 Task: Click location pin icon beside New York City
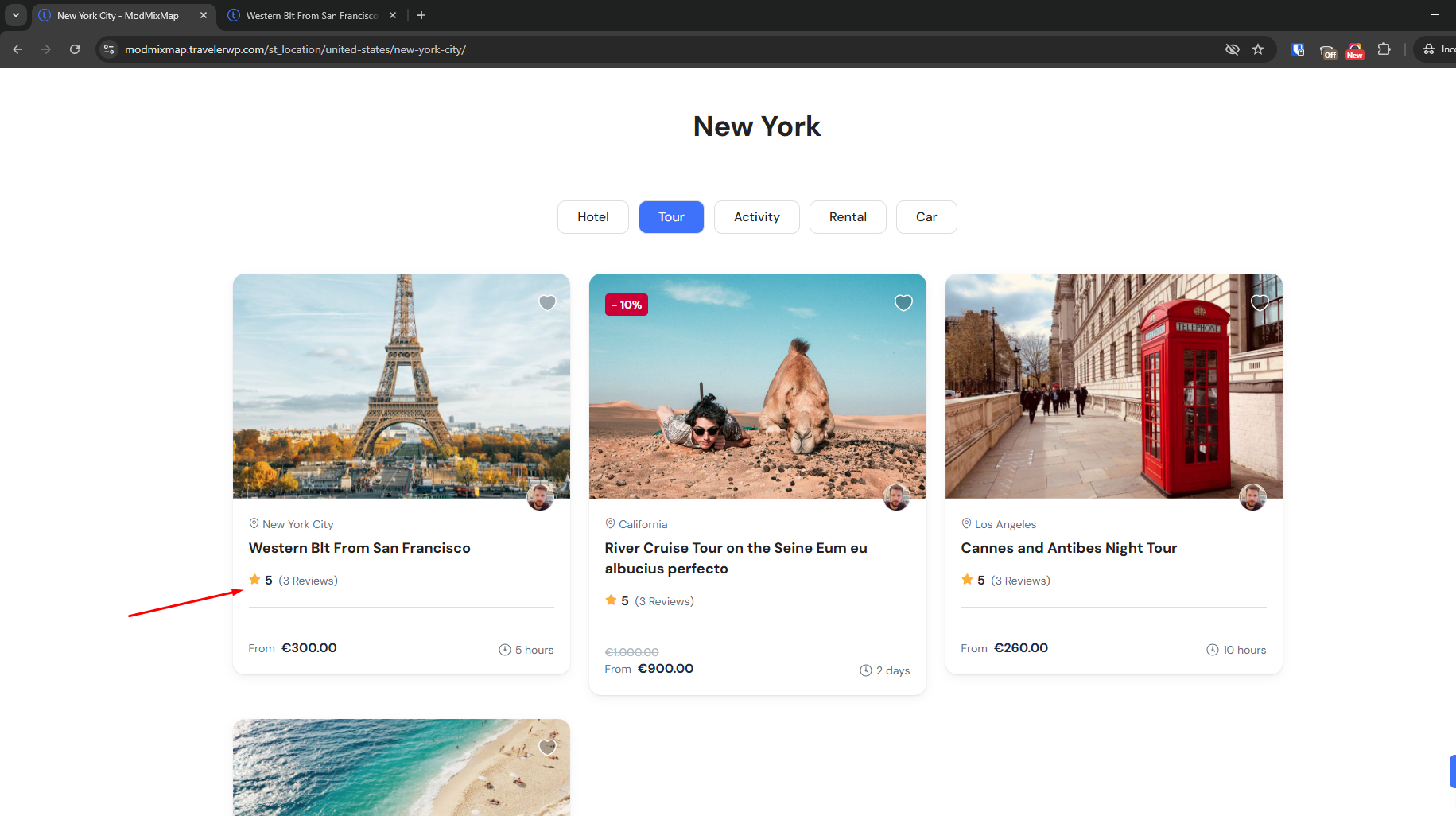[x=254, y=523]
